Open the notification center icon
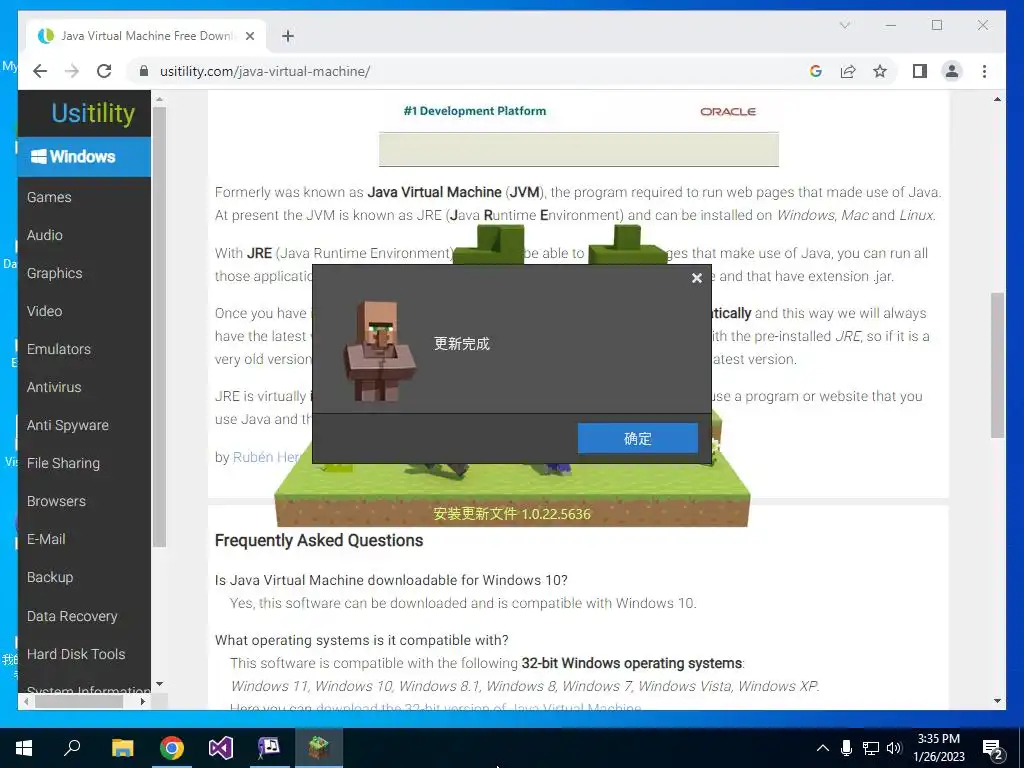 click(993, 750)
